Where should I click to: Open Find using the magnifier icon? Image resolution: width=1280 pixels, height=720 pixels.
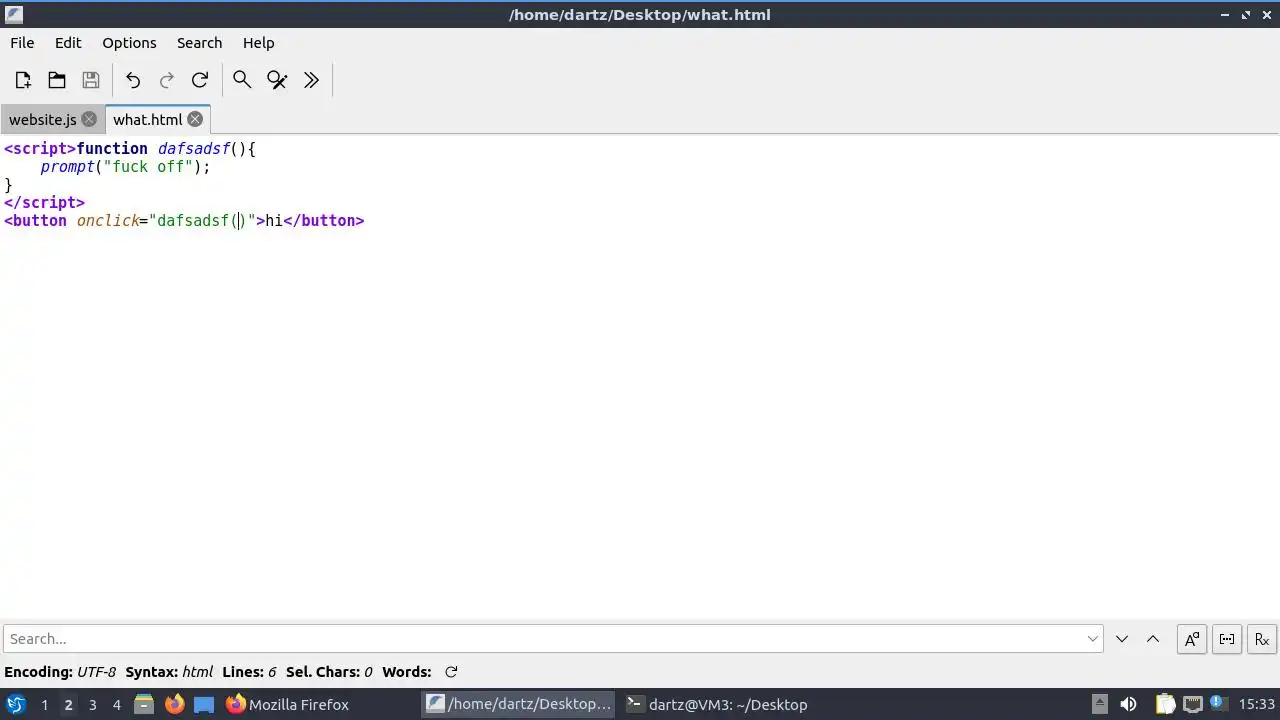click(242, 80)
